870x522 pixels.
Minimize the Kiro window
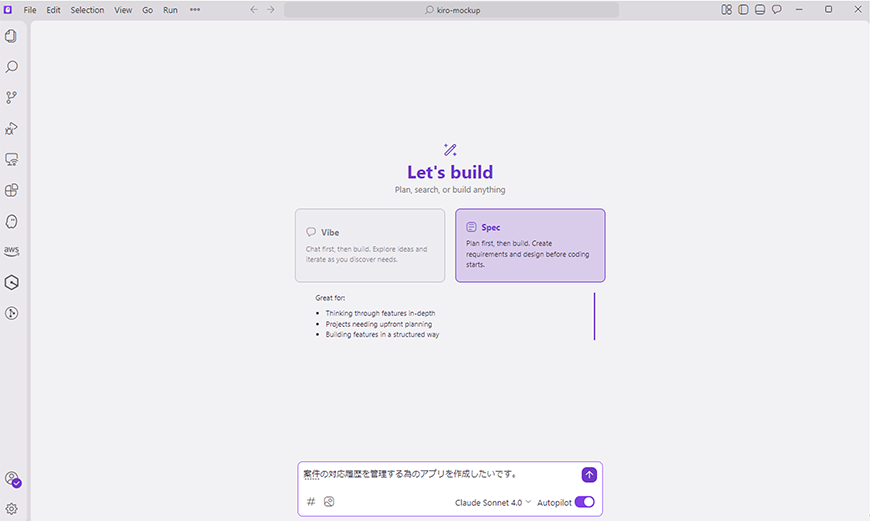pyautogui.click(x=799, y=9)
